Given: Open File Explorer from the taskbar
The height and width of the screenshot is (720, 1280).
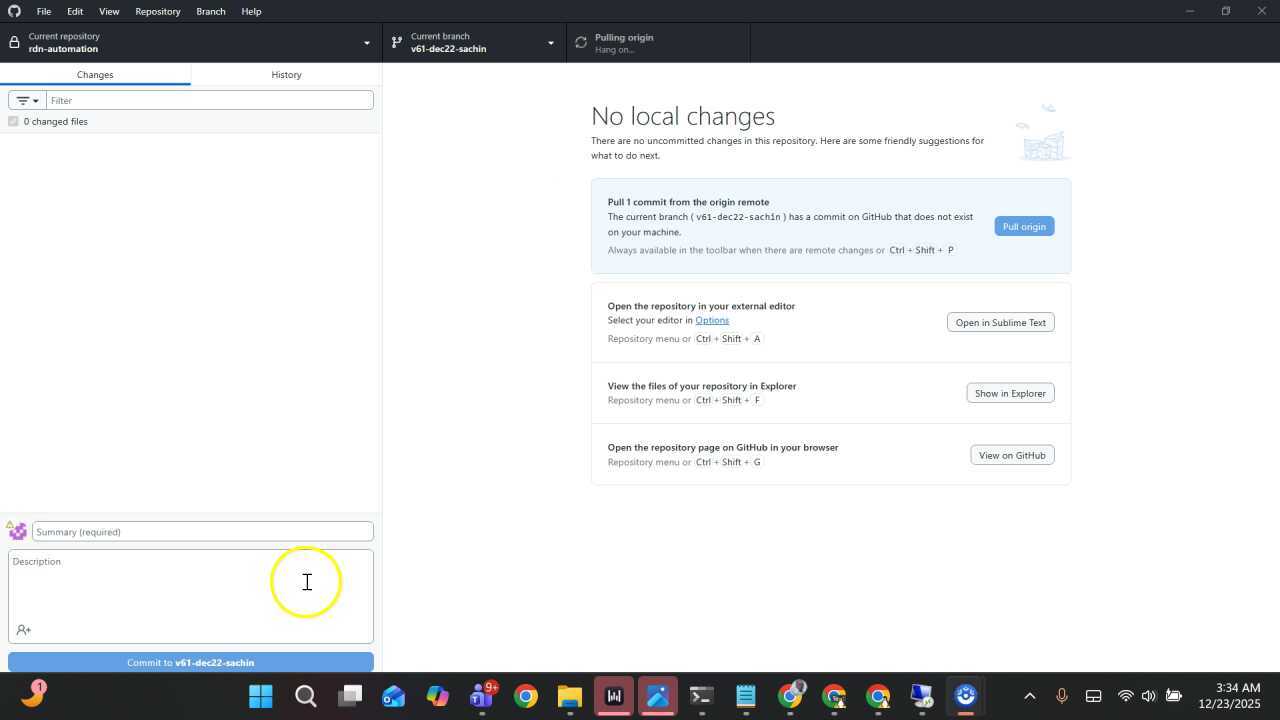Looking at the screenshot, I should click(569, 696).
